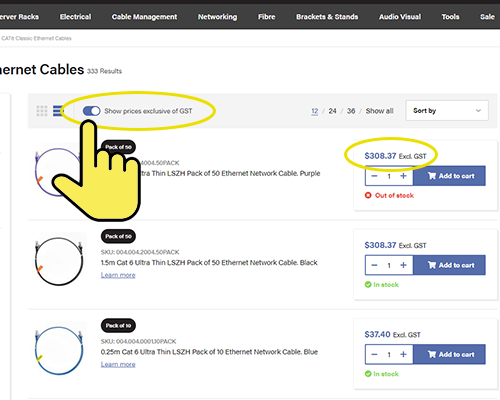Switch to grid view layout icon
The height and width of the screenshot is (400, 500).
pos(42,111)
